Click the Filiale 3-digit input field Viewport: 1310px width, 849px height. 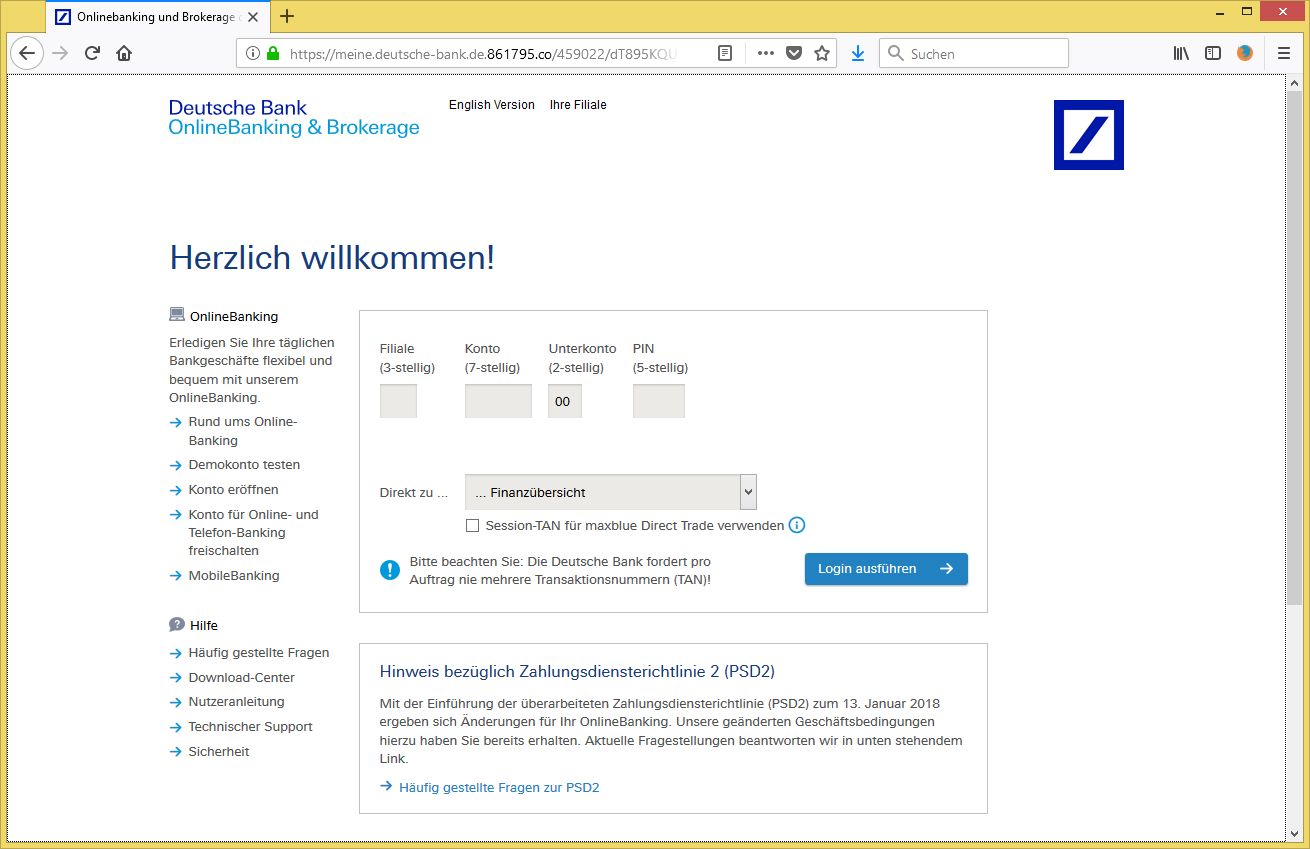tap(398, 401)
